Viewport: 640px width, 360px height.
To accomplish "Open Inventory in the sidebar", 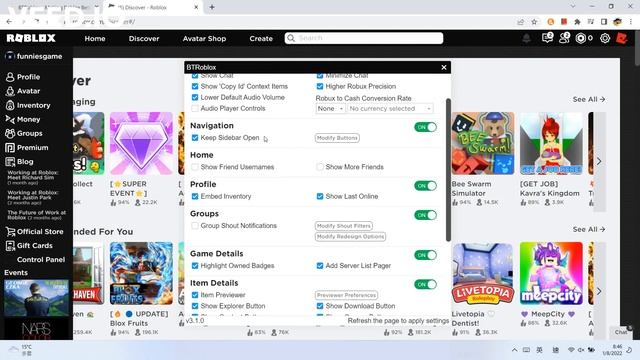I will coord(28,105).
